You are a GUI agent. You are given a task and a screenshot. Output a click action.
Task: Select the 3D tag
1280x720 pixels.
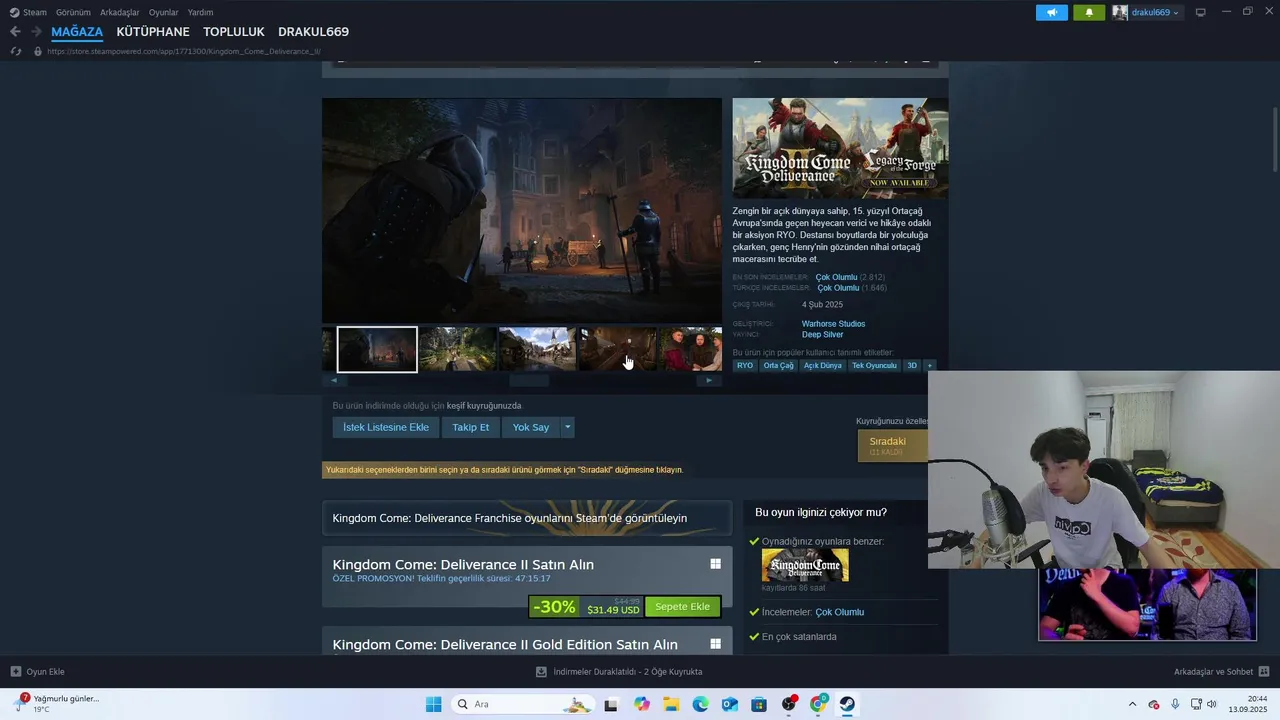pyautogui.click(x=912, y=366)
